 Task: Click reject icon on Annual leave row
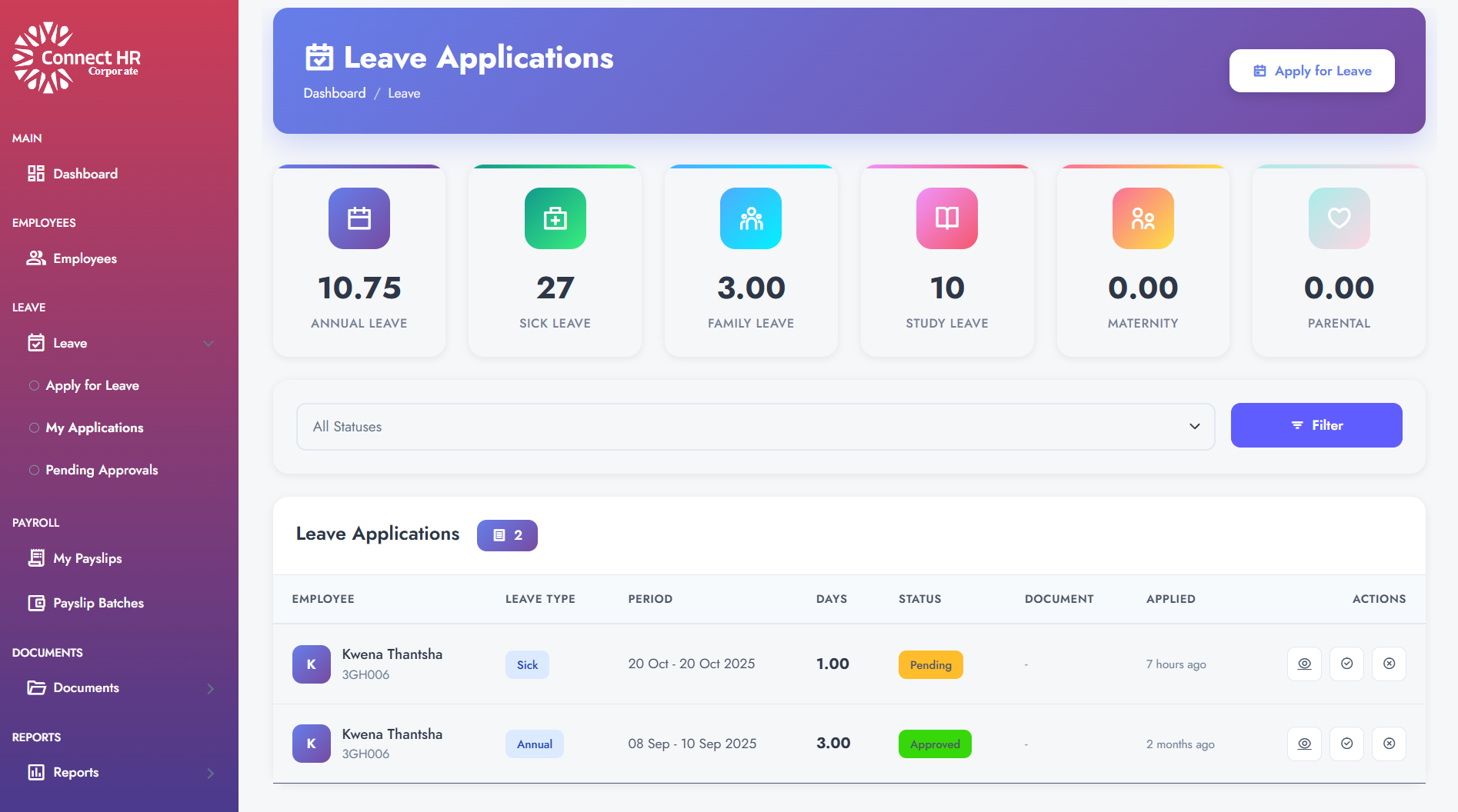point(1389,744)
